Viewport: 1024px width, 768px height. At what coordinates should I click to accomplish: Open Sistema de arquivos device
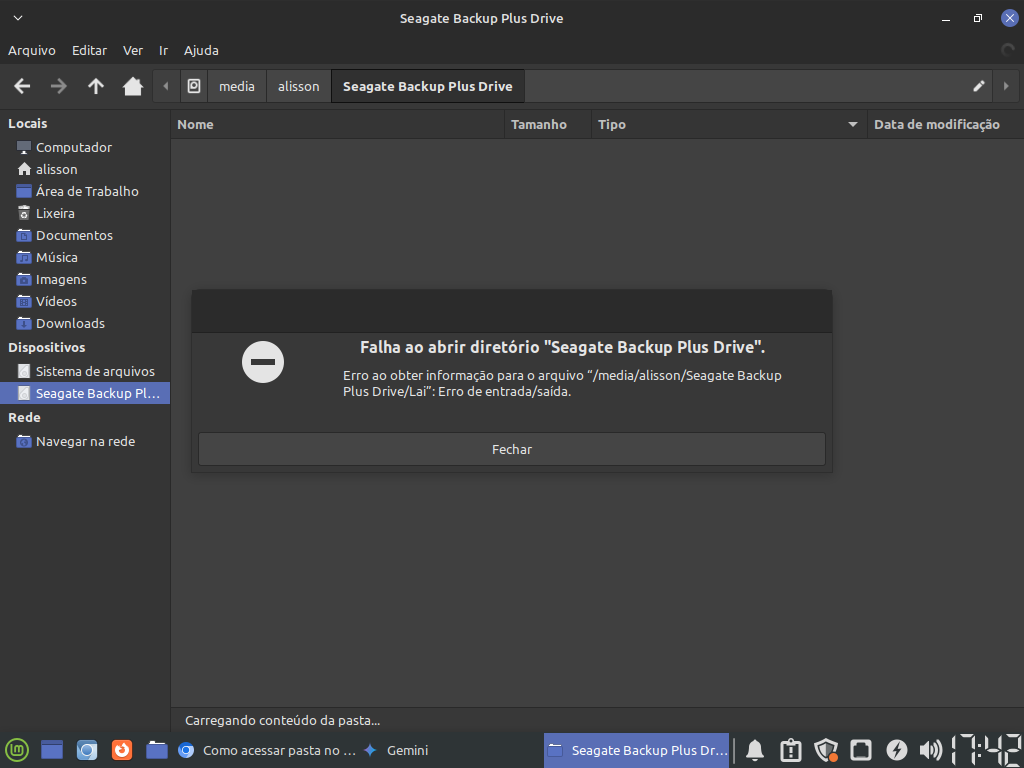(x=95, y=371)
